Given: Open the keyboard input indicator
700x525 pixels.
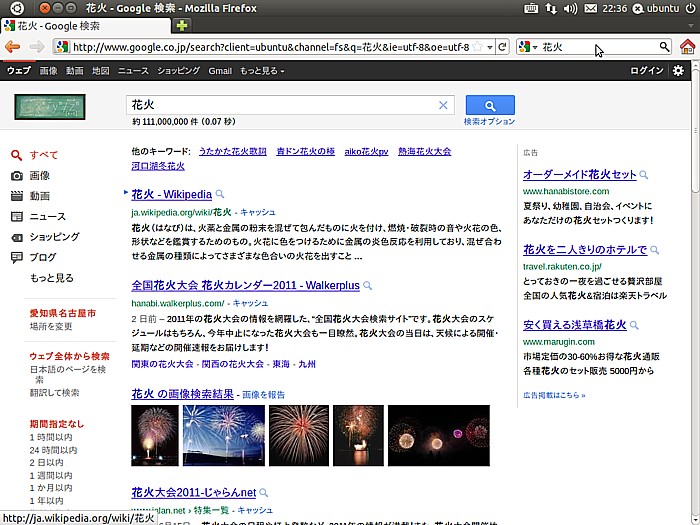Looking at the screenshot, I should [x=530, y=8].
